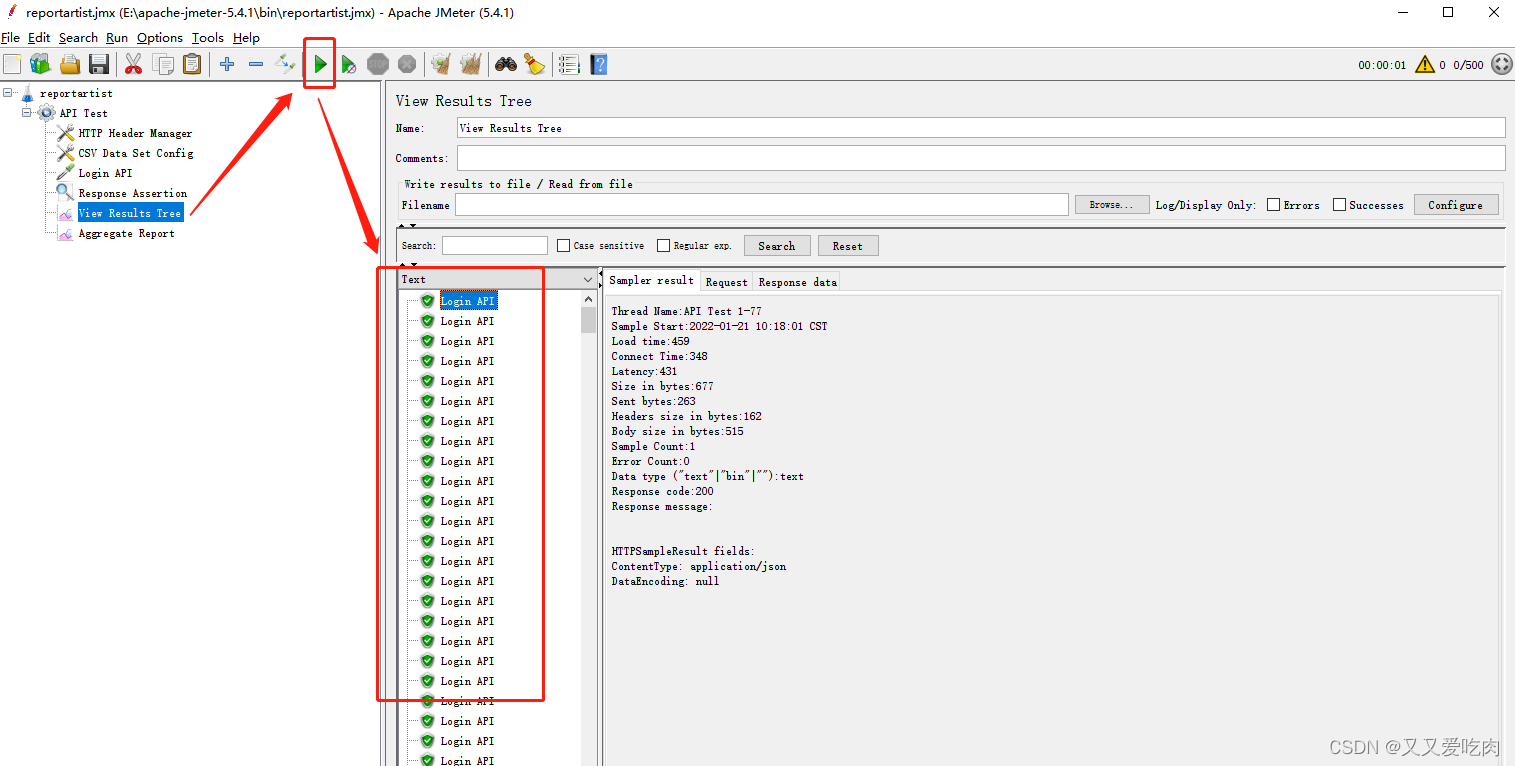
Task: Click the Open file folder icon
Action: coord(70,64)
